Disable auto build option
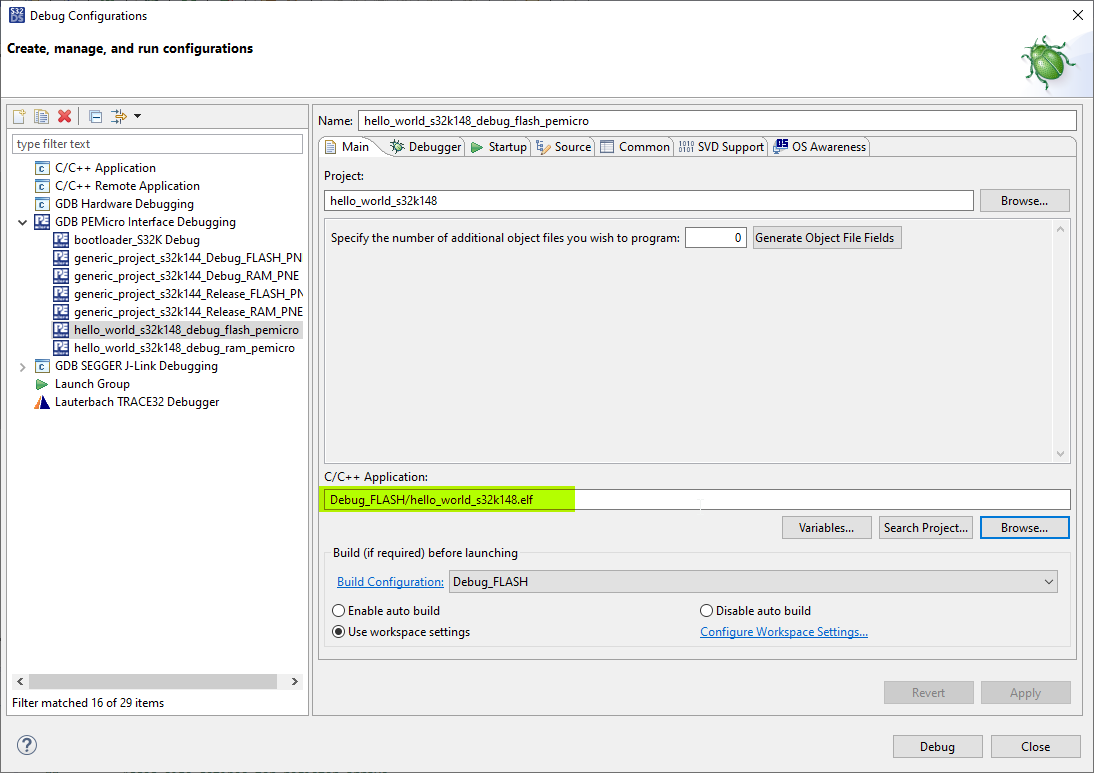Screen dimensions: 1094x773 707,610
